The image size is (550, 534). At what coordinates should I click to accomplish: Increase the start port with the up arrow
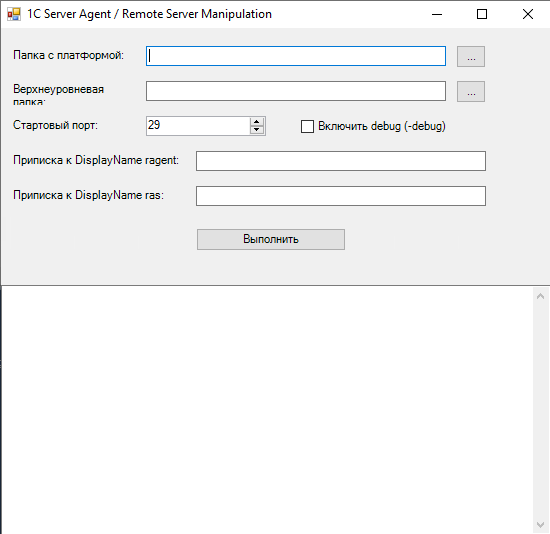point(257,121)
